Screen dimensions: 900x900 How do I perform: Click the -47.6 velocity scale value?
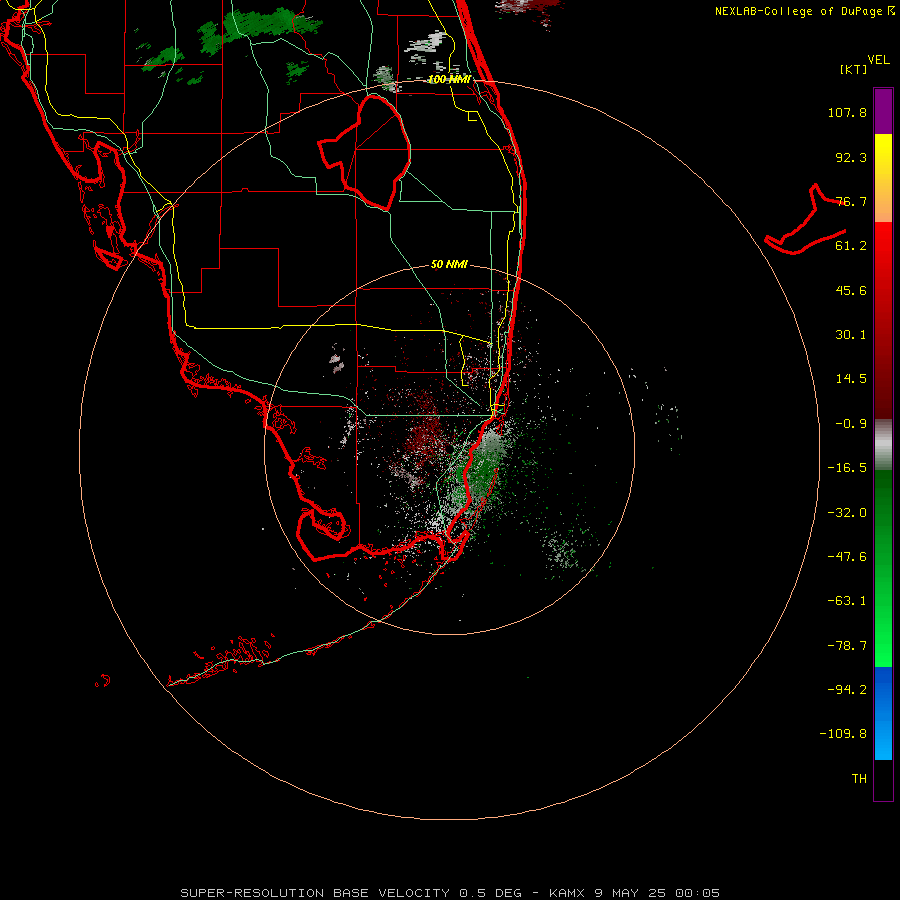847,557
